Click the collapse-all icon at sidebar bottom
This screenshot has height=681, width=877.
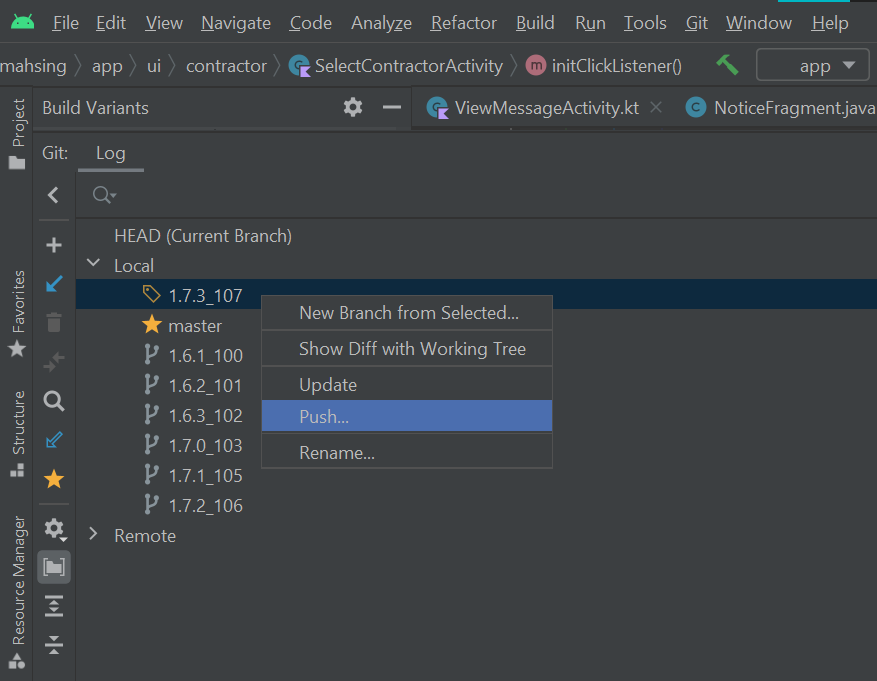click(x=54, y=645)
